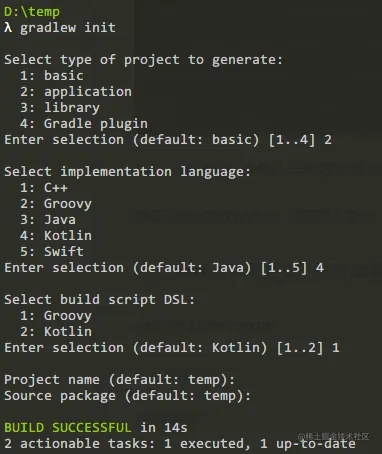Screen dimensions: 382x454
Task: Click '1: Groovy' under build script DSL
Action: coord(56,316)
